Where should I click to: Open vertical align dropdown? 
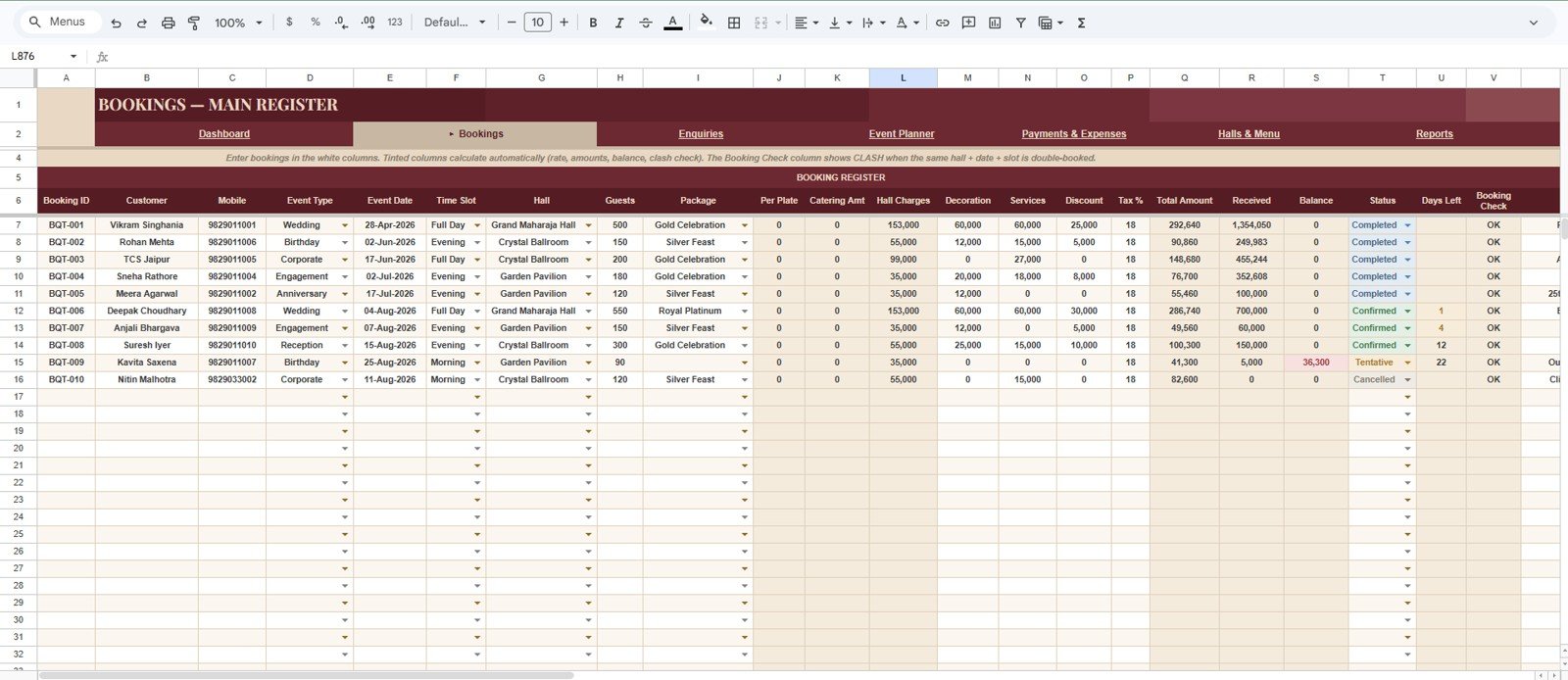pyautogui.click(x=840, y=23)
